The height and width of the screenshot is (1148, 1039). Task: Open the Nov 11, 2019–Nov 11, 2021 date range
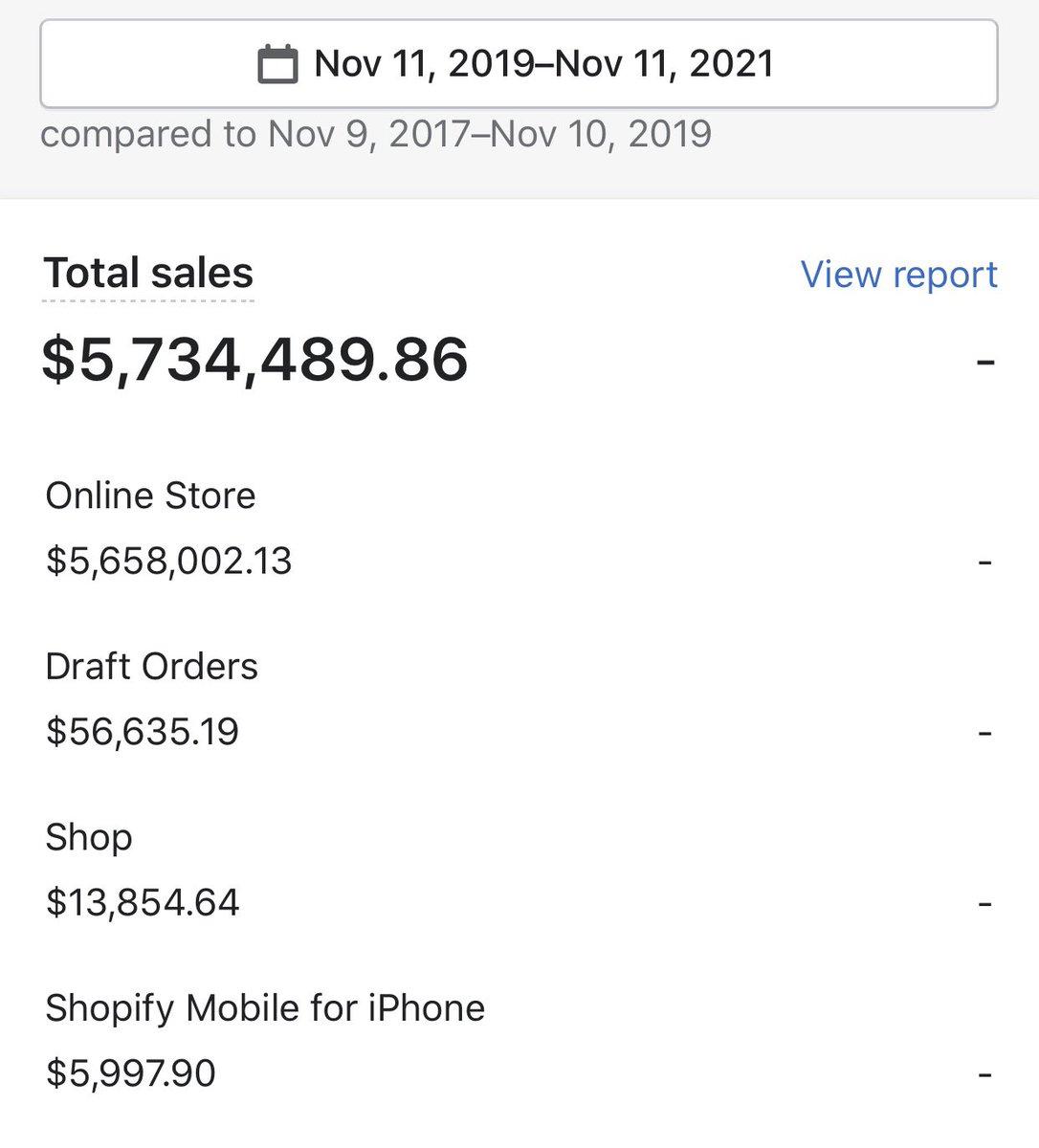coord(519,64)
